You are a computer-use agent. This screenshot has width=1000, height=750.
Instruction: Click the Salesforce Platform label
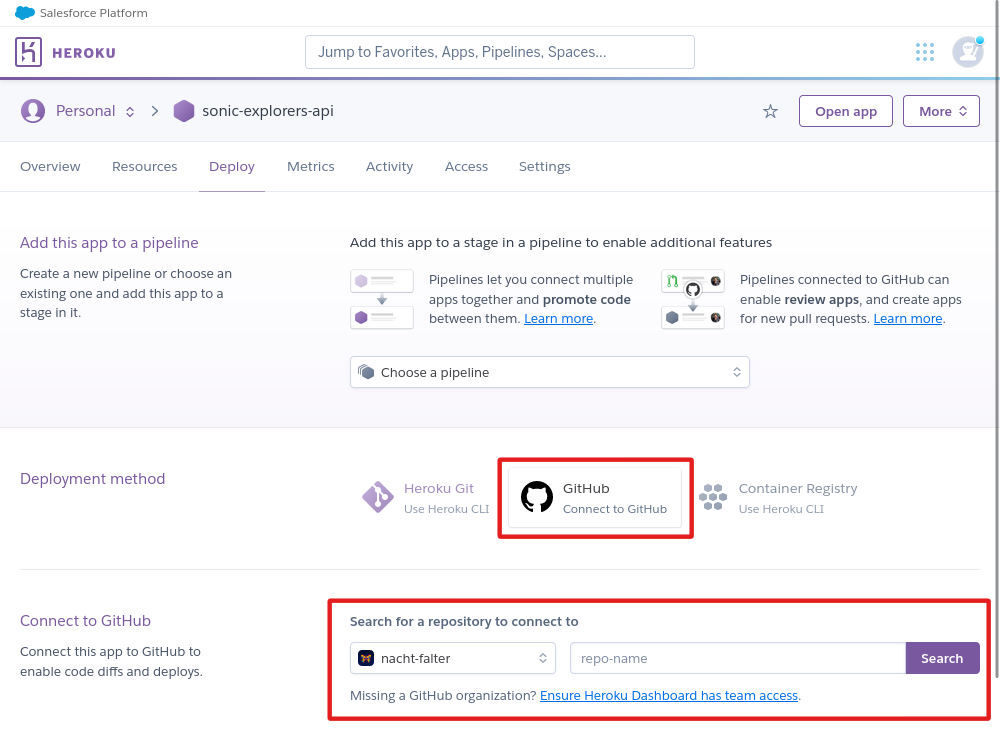(94, 13)
